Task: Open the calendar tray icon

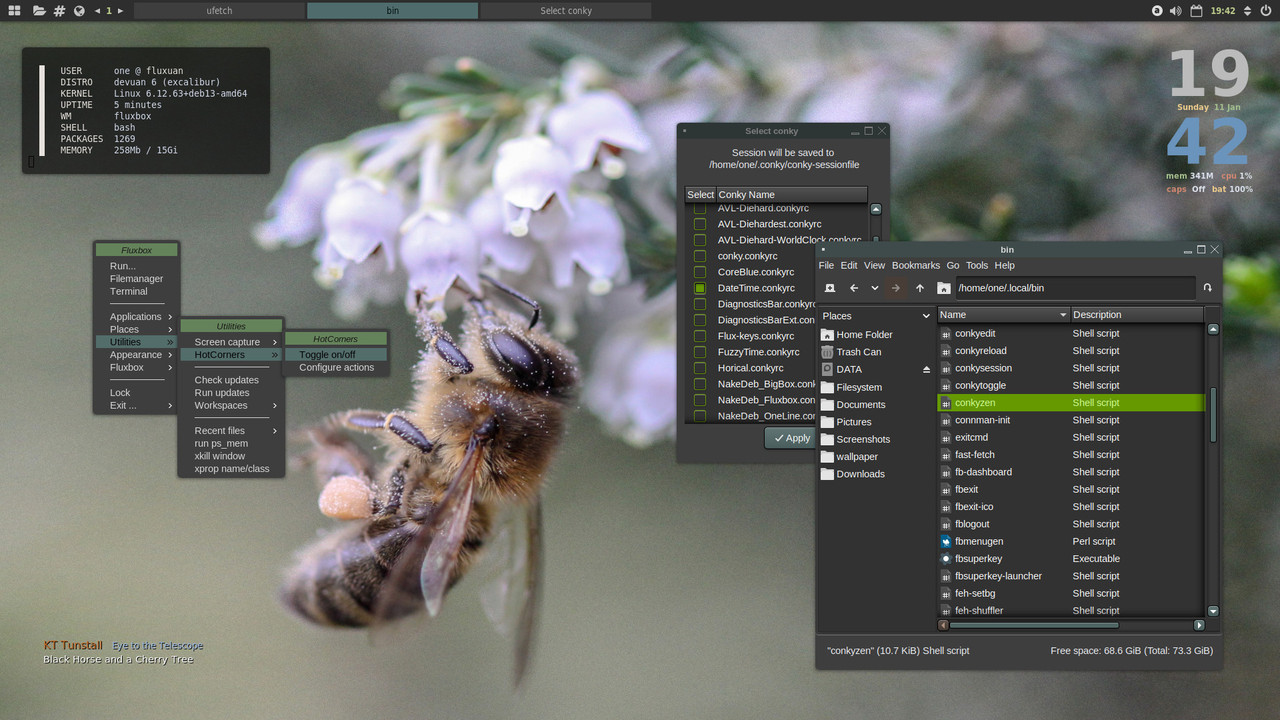Action: [1197, 11]
